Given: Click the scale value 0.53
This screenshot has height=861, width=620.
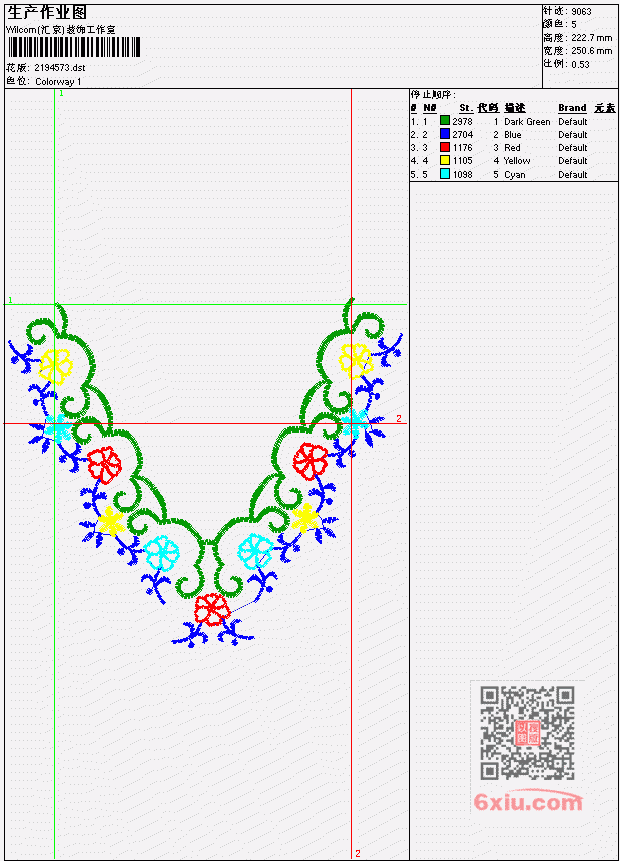Looking at the screenshot, I should [x=580, y=64].
